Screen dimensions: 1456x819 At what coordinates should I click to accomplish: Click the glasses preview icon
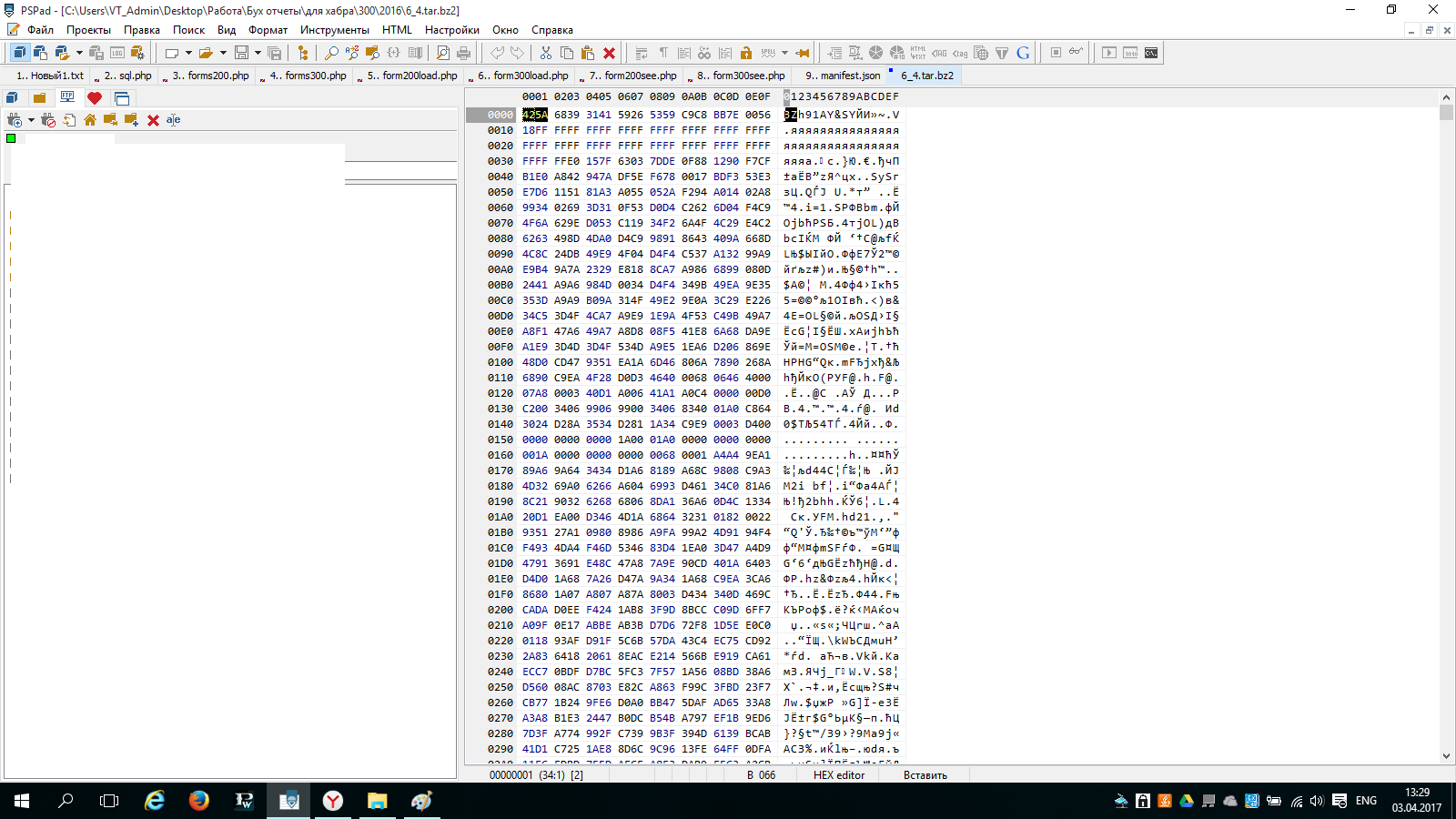coord(1077,52)
